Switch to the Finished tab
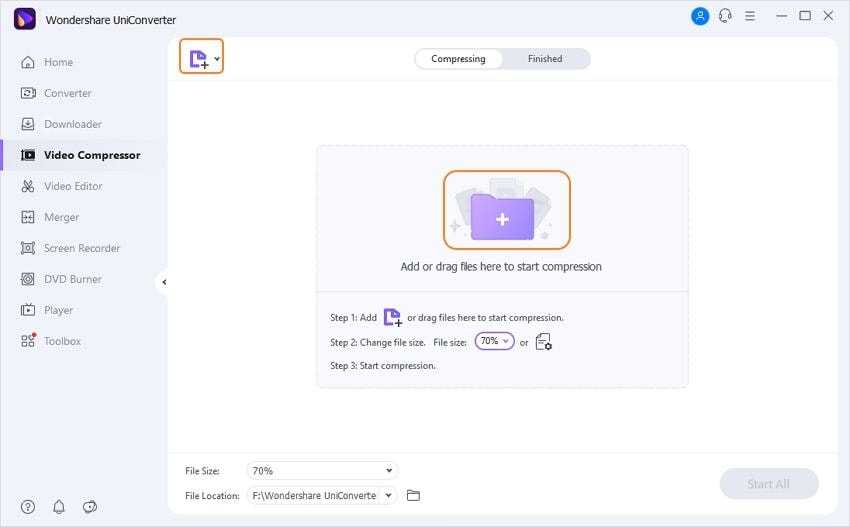This screenshot has width=850, height=527. coord(545,59)
